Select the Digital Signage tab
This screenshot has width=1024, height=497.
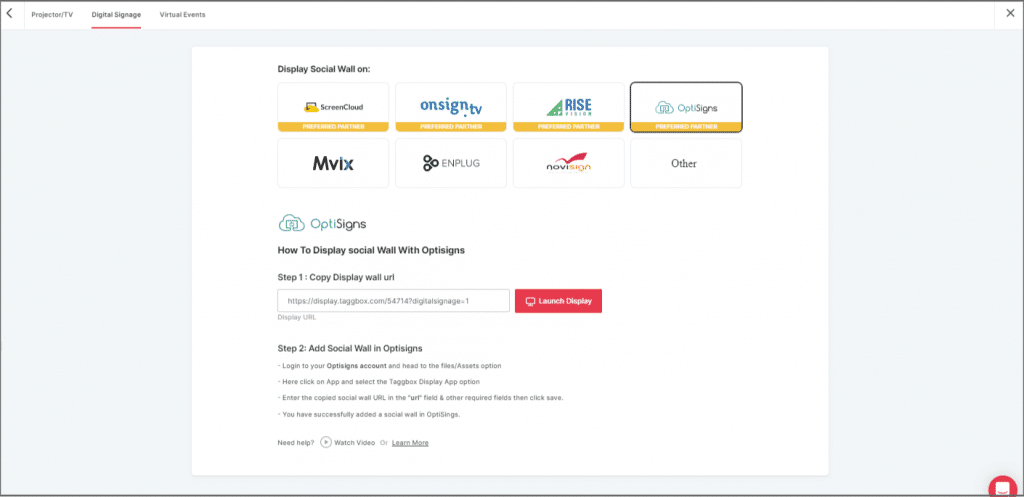tap(116, 14)
